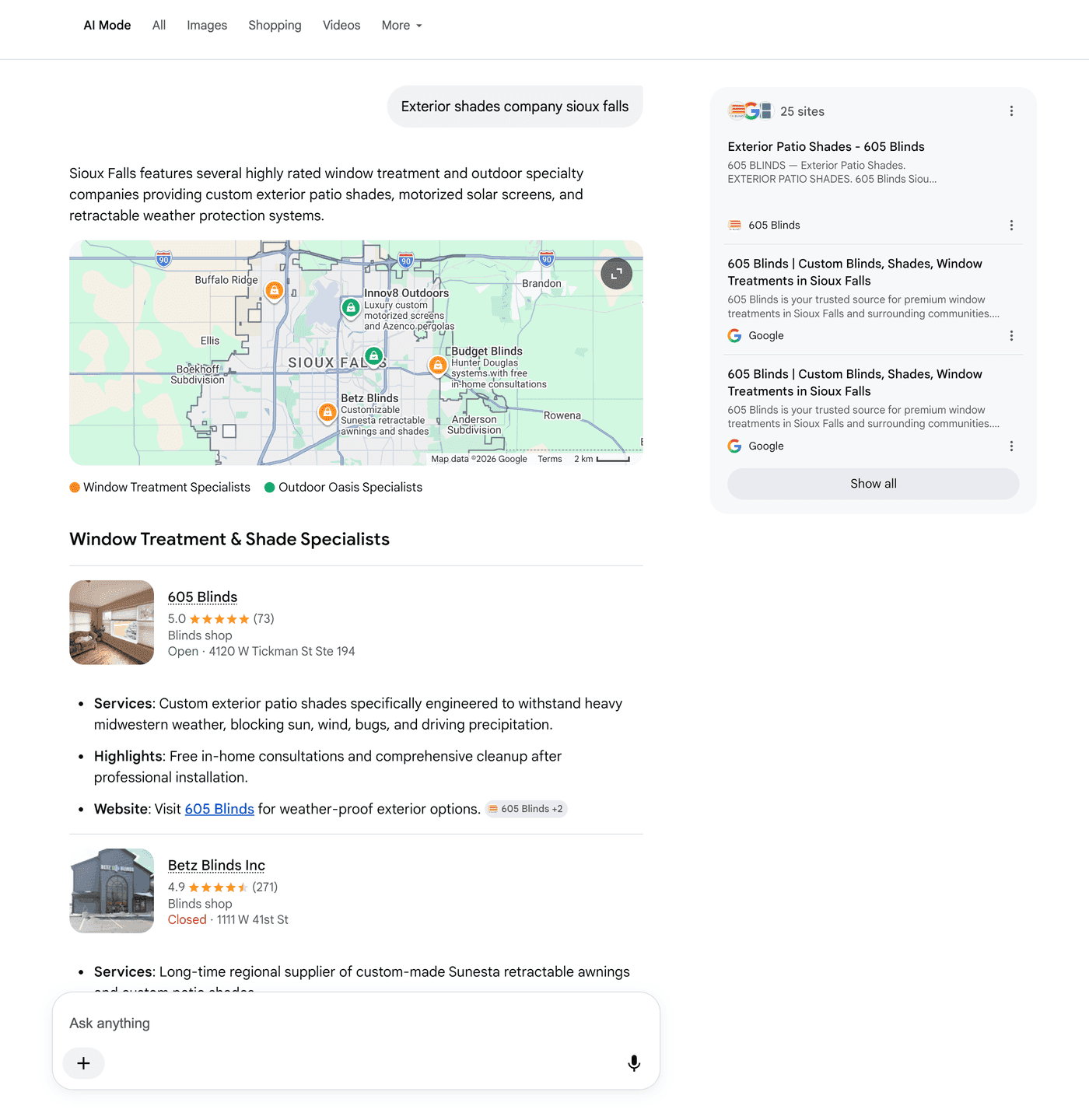The width and height of the screenshot is (1089, 1120).
Task: Click the Brandon label on the map
Action: pyautogui.click(x=541, y=284)
